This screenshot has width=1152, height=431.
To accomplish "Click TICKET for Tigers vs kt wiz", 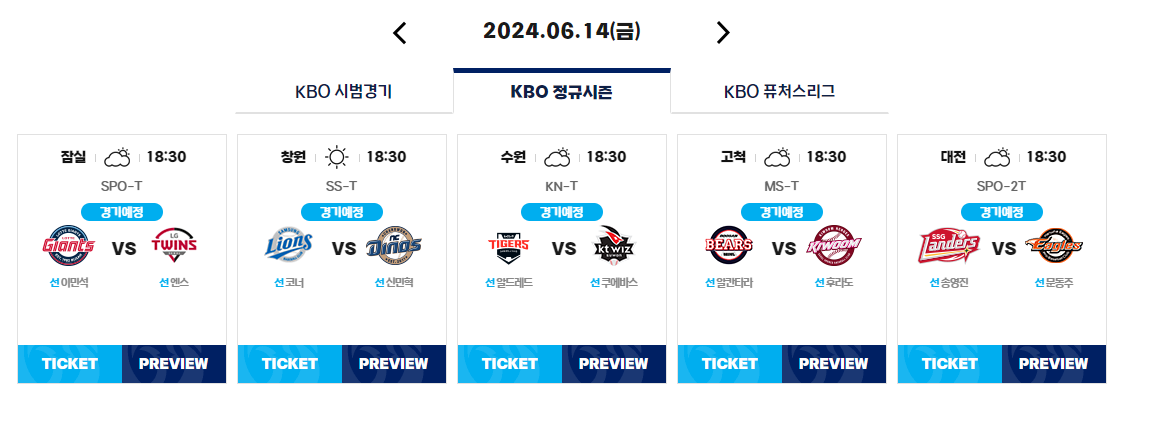I will coord(510,363).
